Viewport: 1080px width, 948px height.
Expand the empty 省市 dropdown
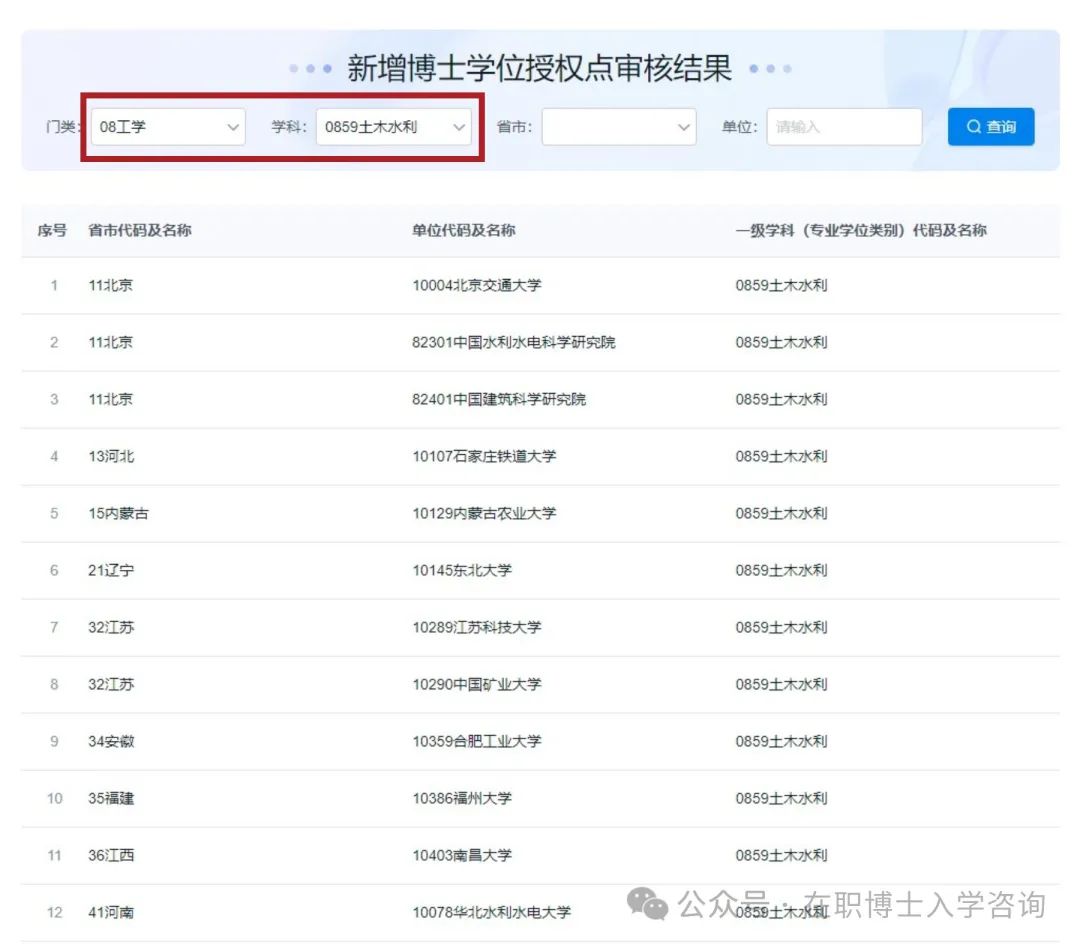pyautogui.click(x=618, y=127)
